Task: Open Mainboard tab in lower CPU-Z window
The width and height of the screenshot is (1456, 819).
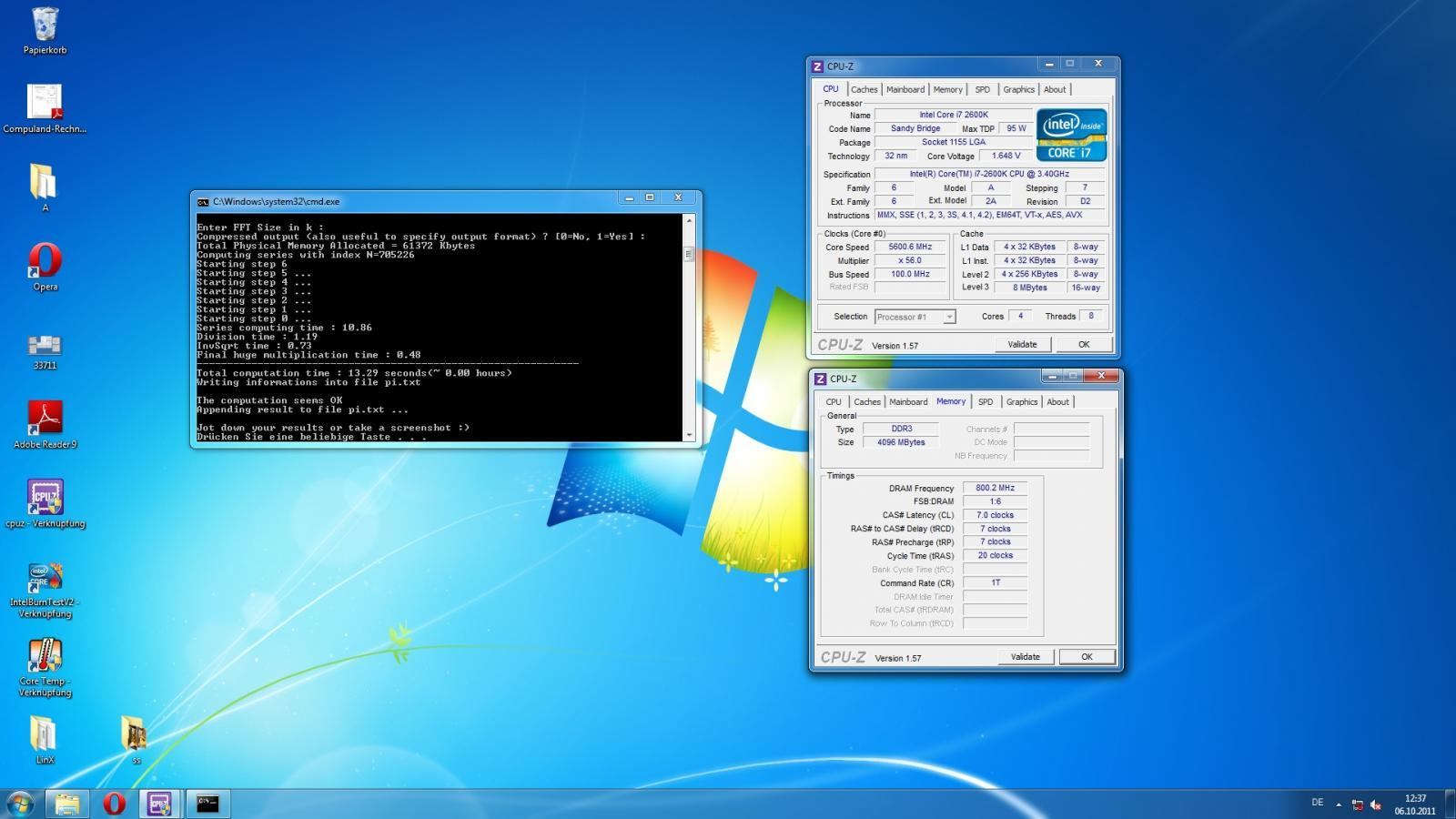Action: tap(908, 401)
